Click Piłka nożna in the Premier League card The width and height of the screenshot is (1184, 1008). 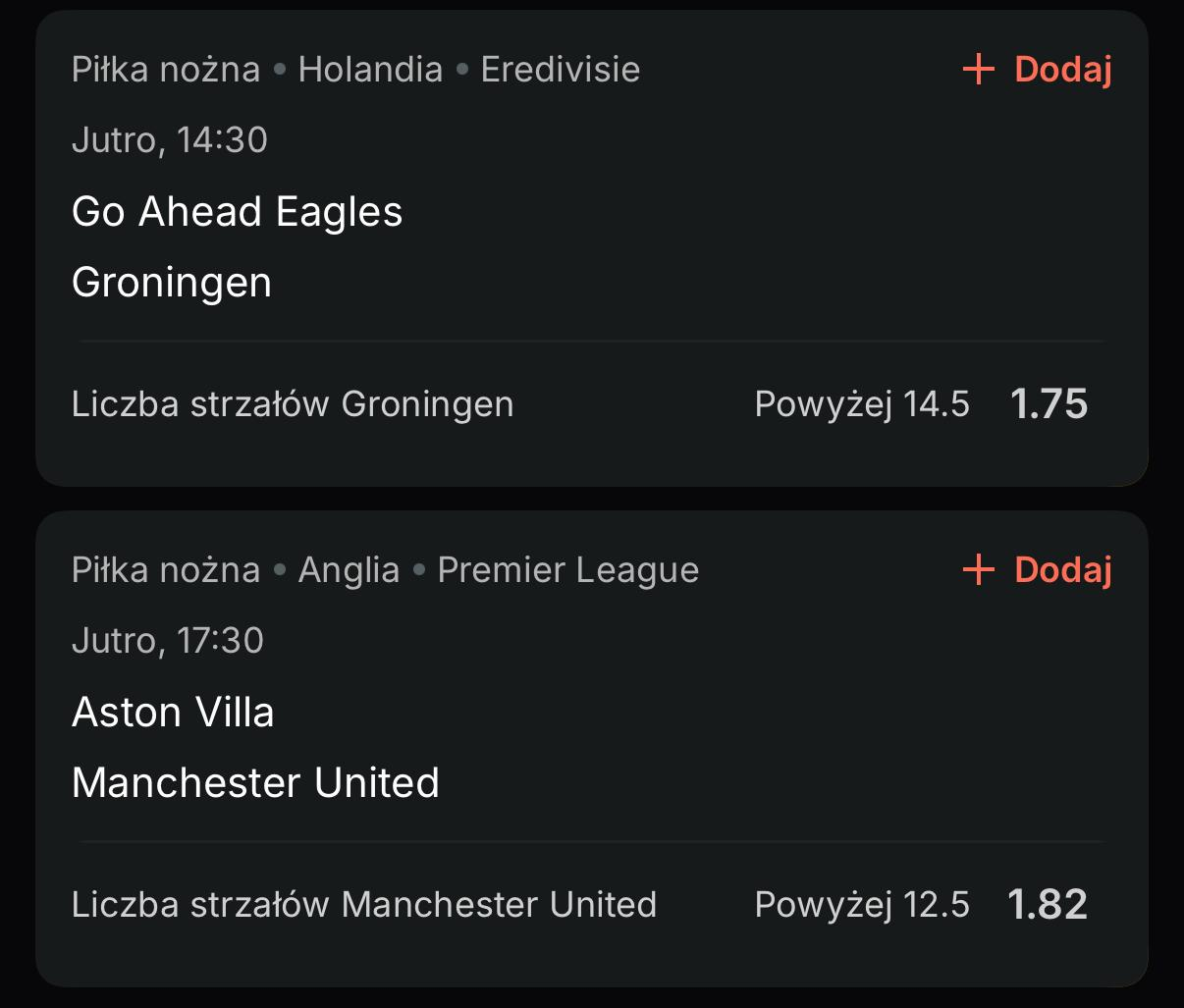(166, 570)
